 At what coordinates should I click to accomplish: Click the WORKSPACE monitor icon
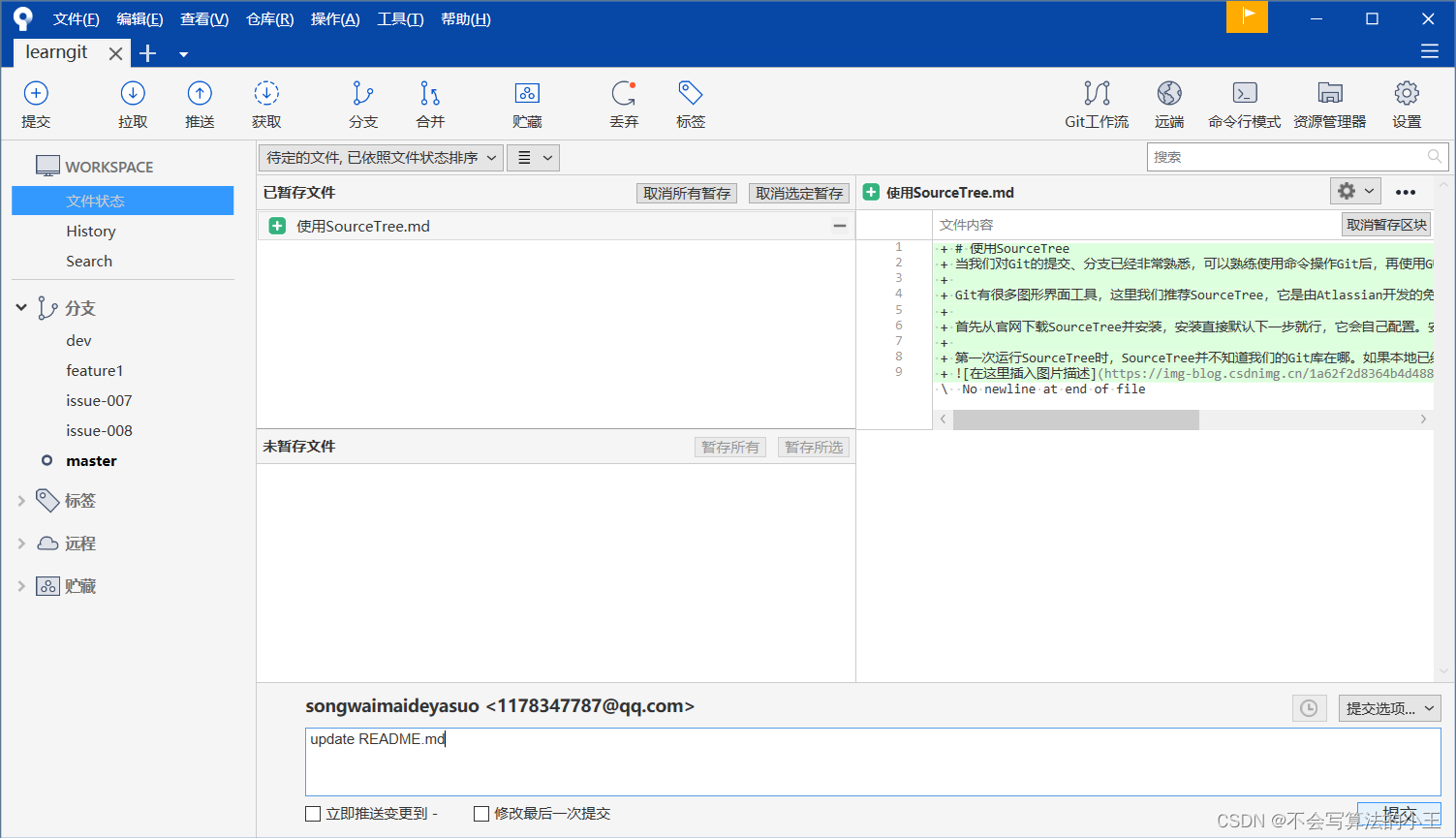47,166
